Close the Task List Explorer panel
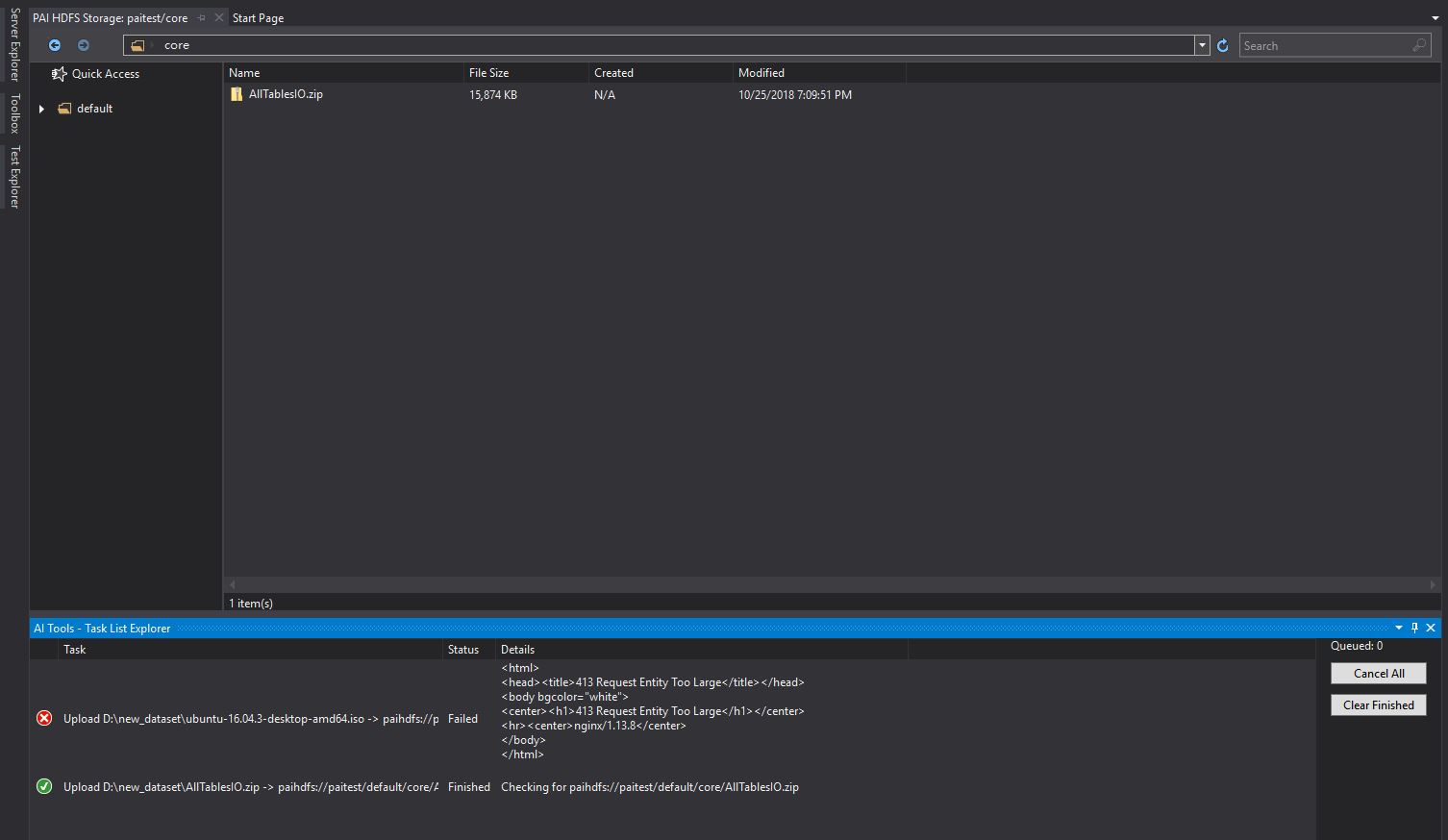The height and width of the screenshot is (840, 1448). point(1431,628)
